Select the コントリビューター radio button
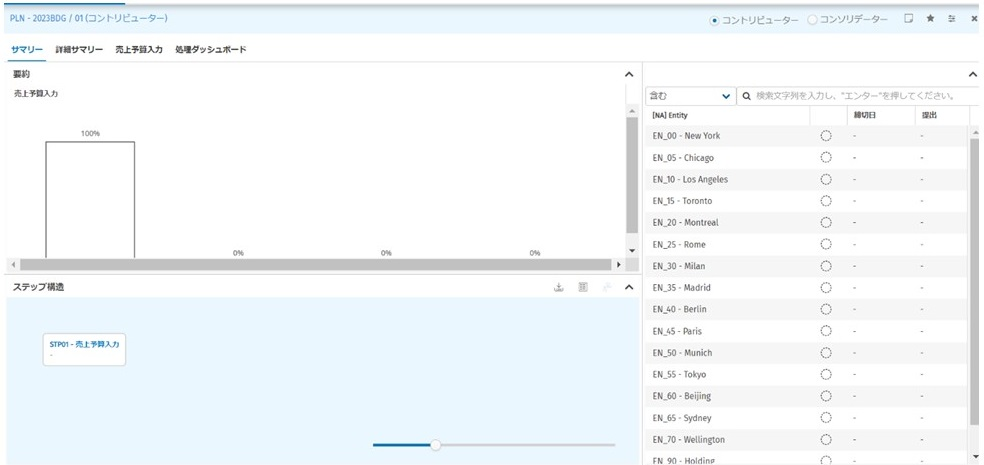 pos(714,20)
